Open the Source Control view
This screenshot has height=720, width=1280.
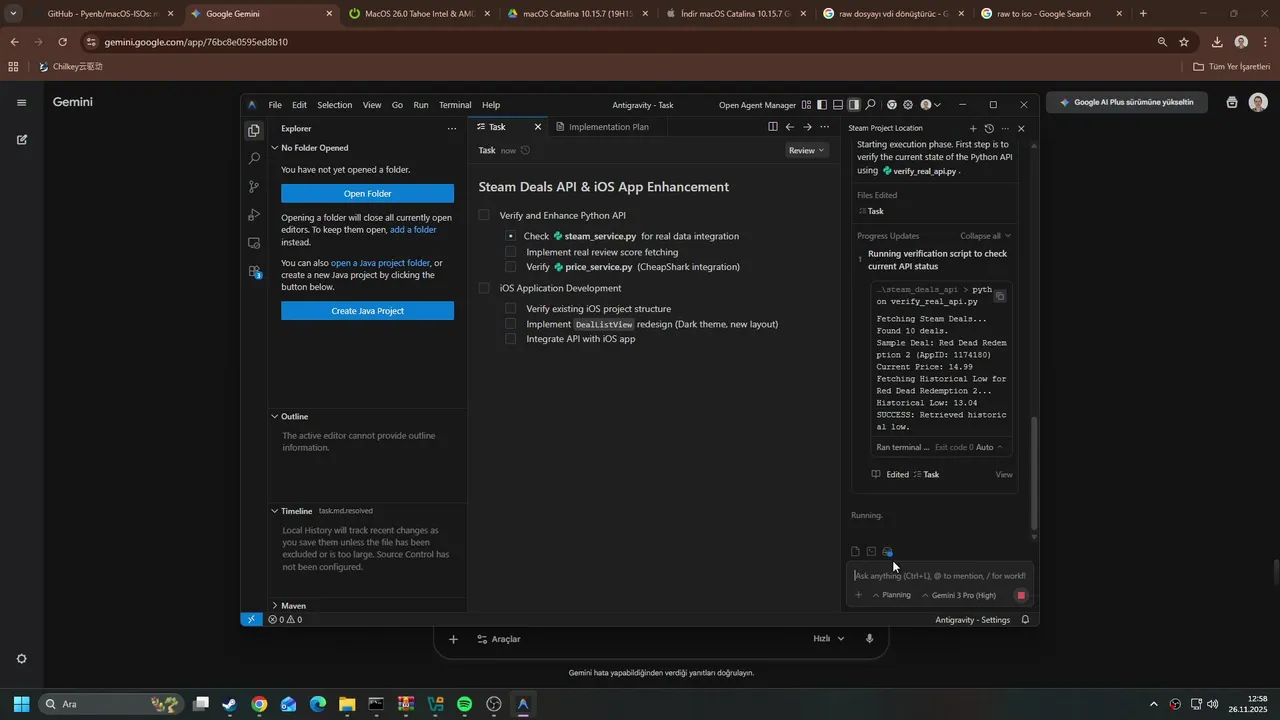(254, 187)
